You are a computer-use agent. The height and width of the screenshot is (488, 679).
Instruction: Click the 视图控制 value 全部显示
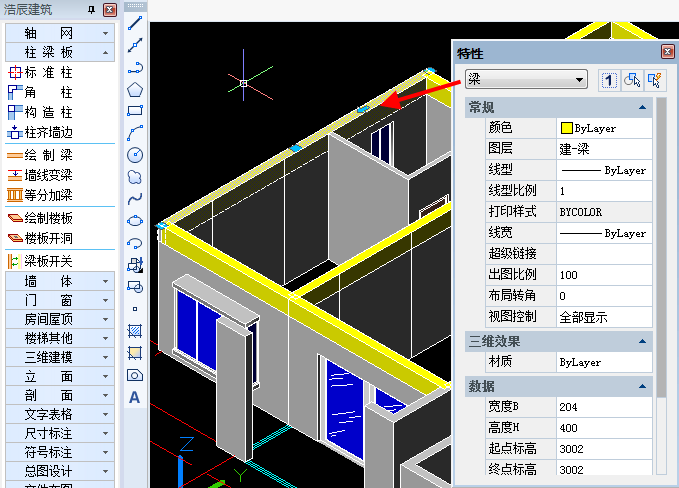point(604,317)
